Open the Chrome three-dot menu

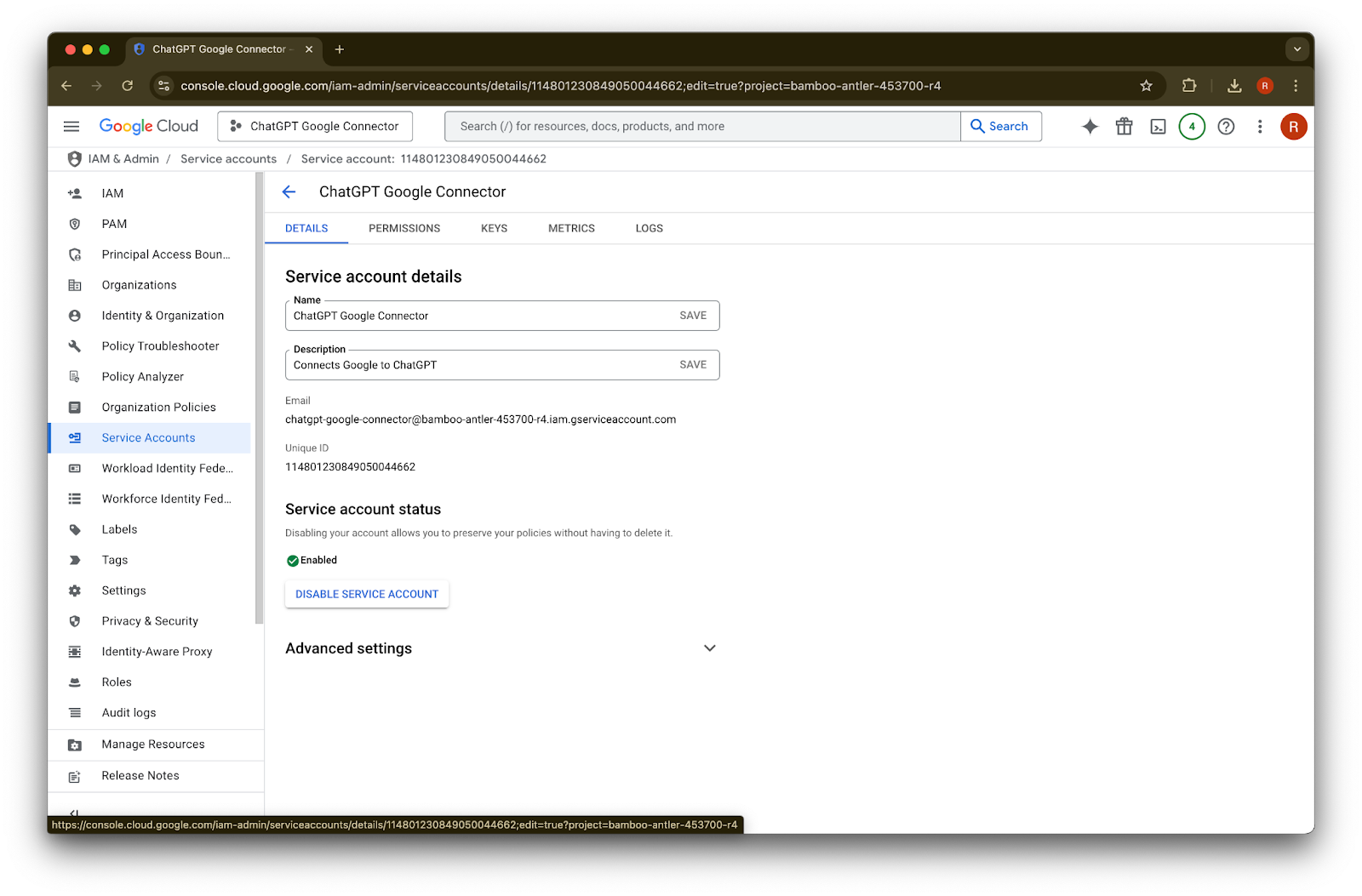coord(1296,86)
